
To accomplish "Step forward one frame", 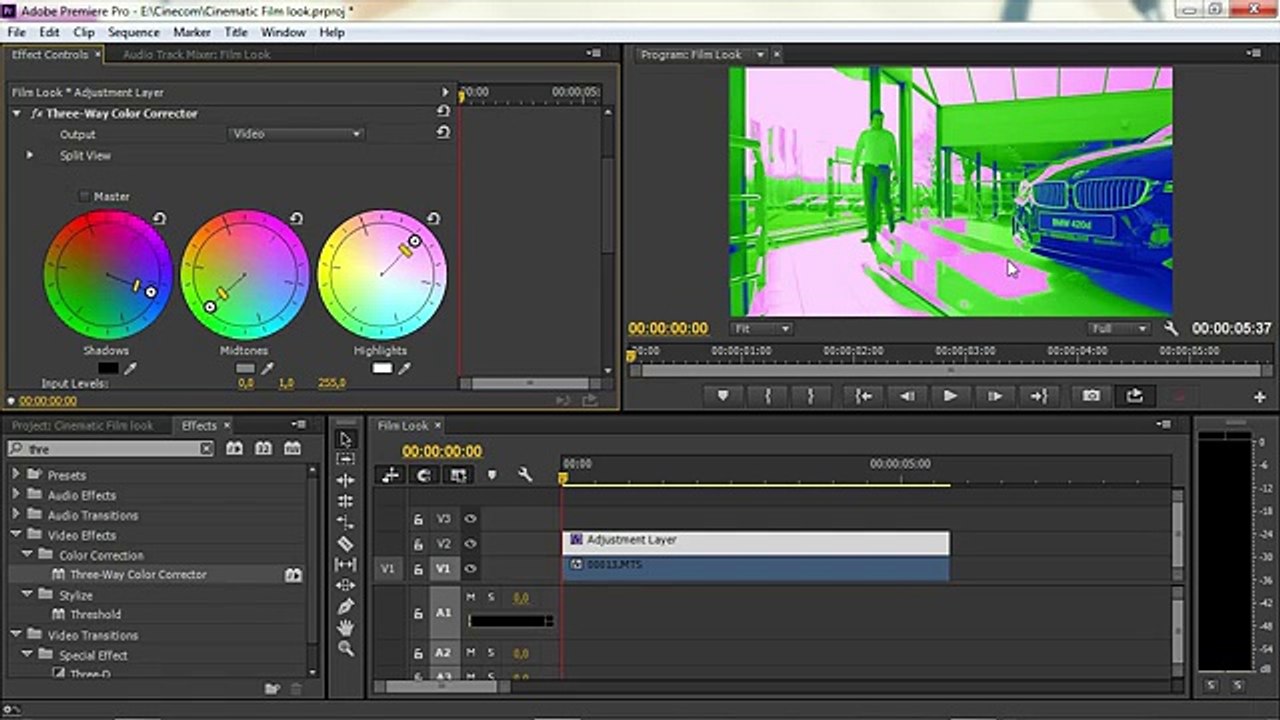I will [x=994, y=396].
